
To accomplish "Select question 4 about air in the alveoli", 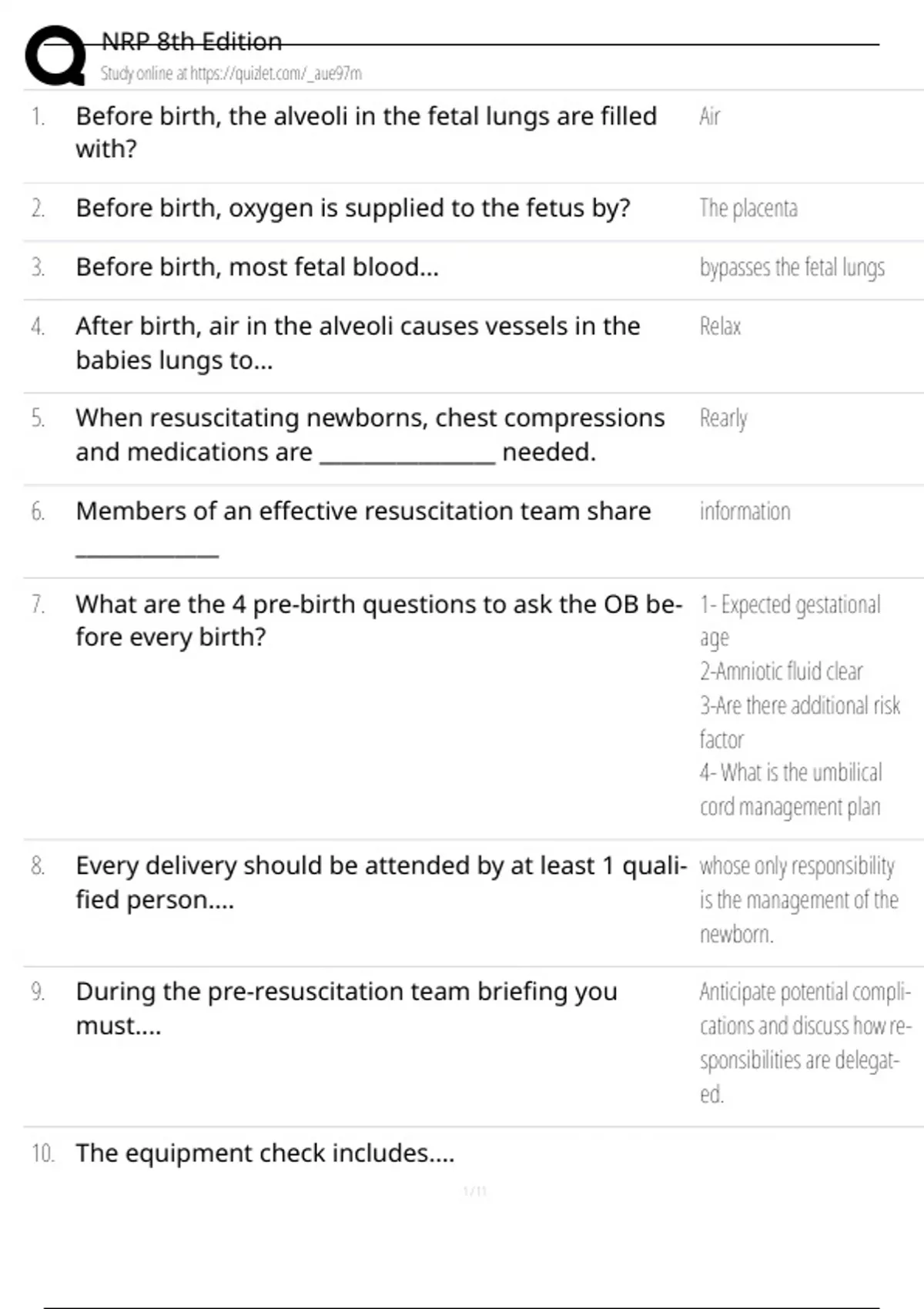I will point(358,343).
